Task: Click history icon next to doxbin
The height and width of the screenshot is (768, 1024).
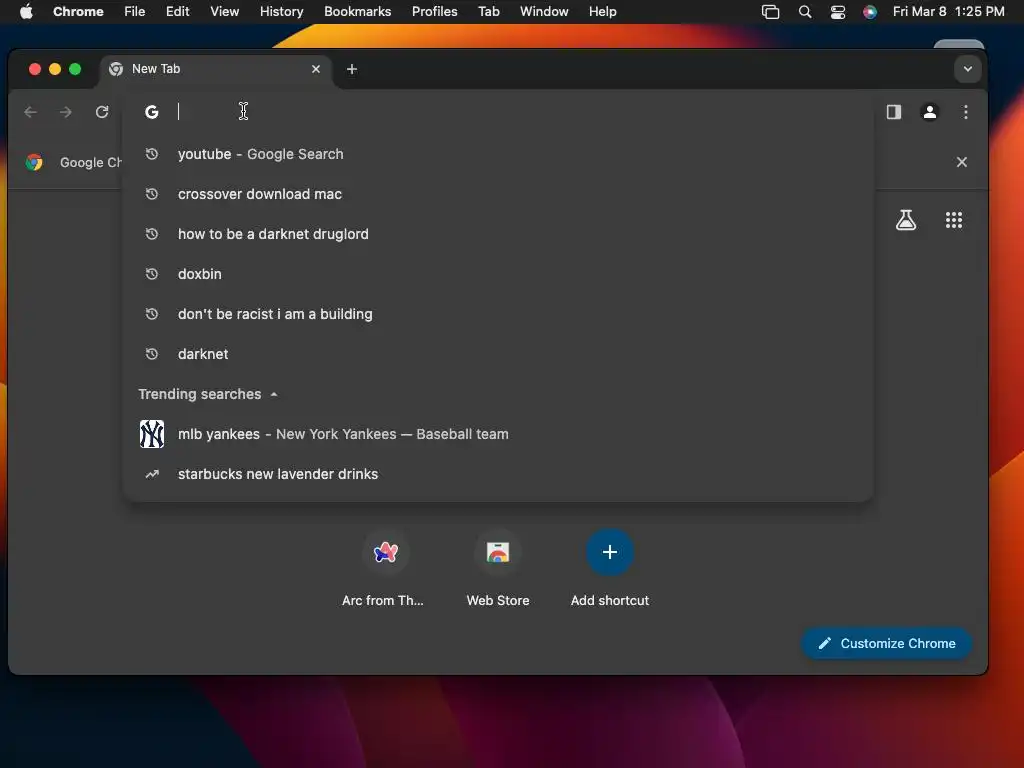Action: 152,274
